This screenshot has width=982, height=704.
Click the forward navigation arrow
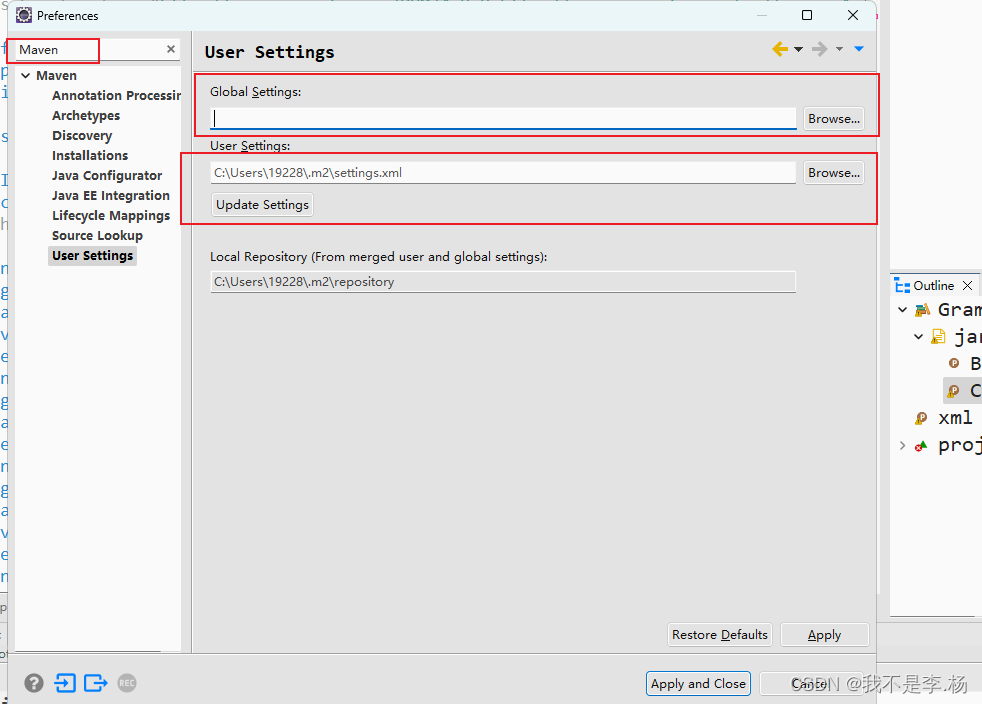pos(819,49)
